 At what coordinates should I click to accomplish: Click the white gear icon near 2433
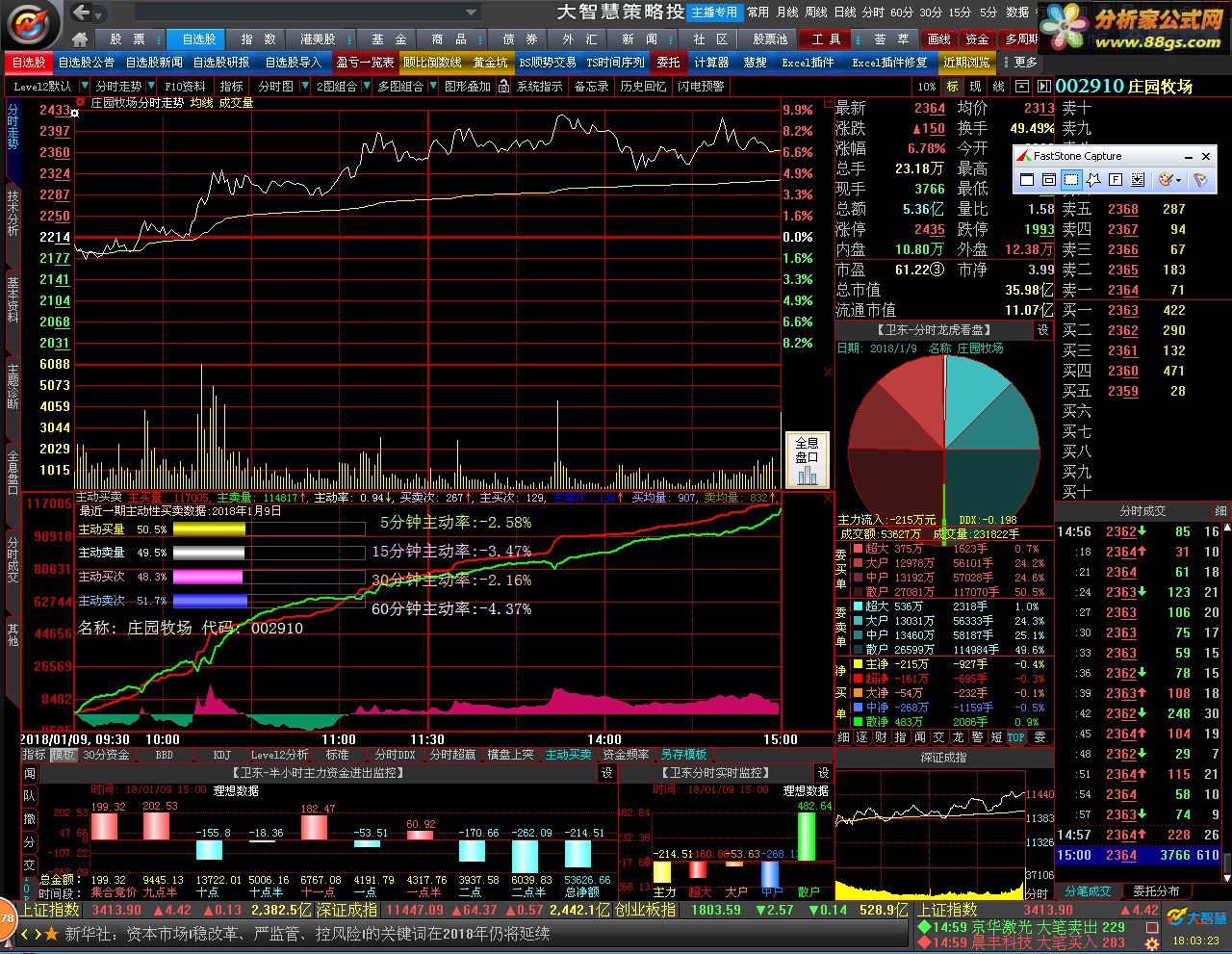point(75,113)
